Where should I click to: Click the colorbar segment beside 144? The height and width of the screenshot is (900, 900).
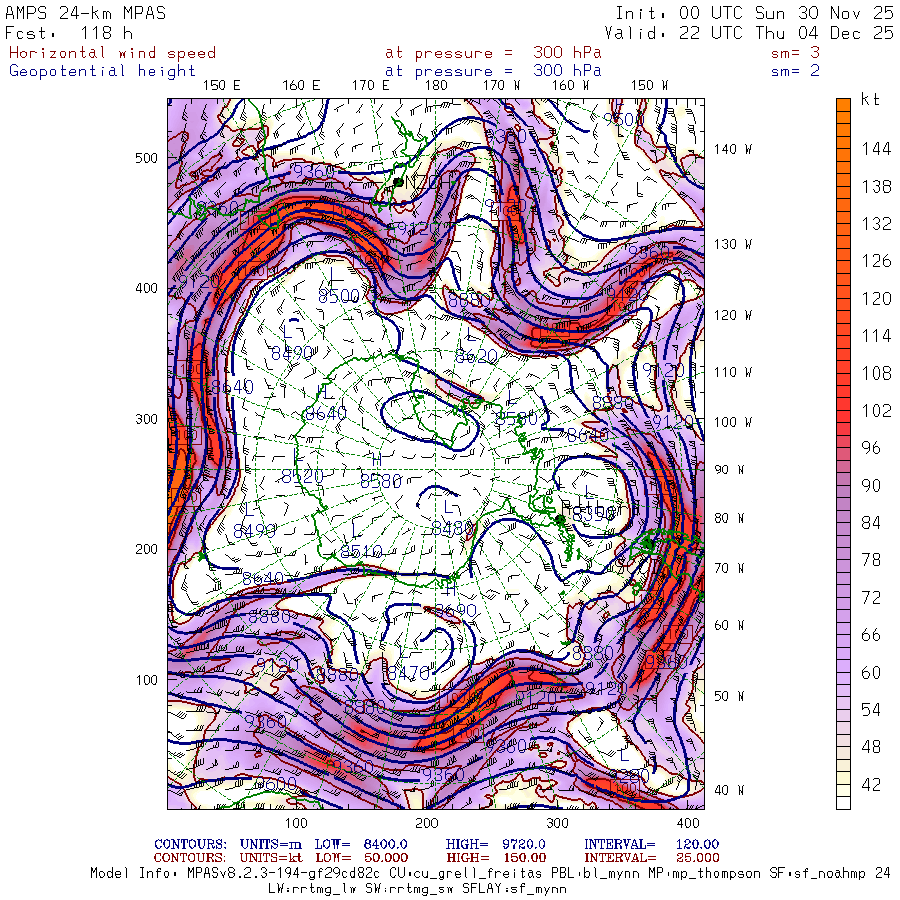coord(843,149)
